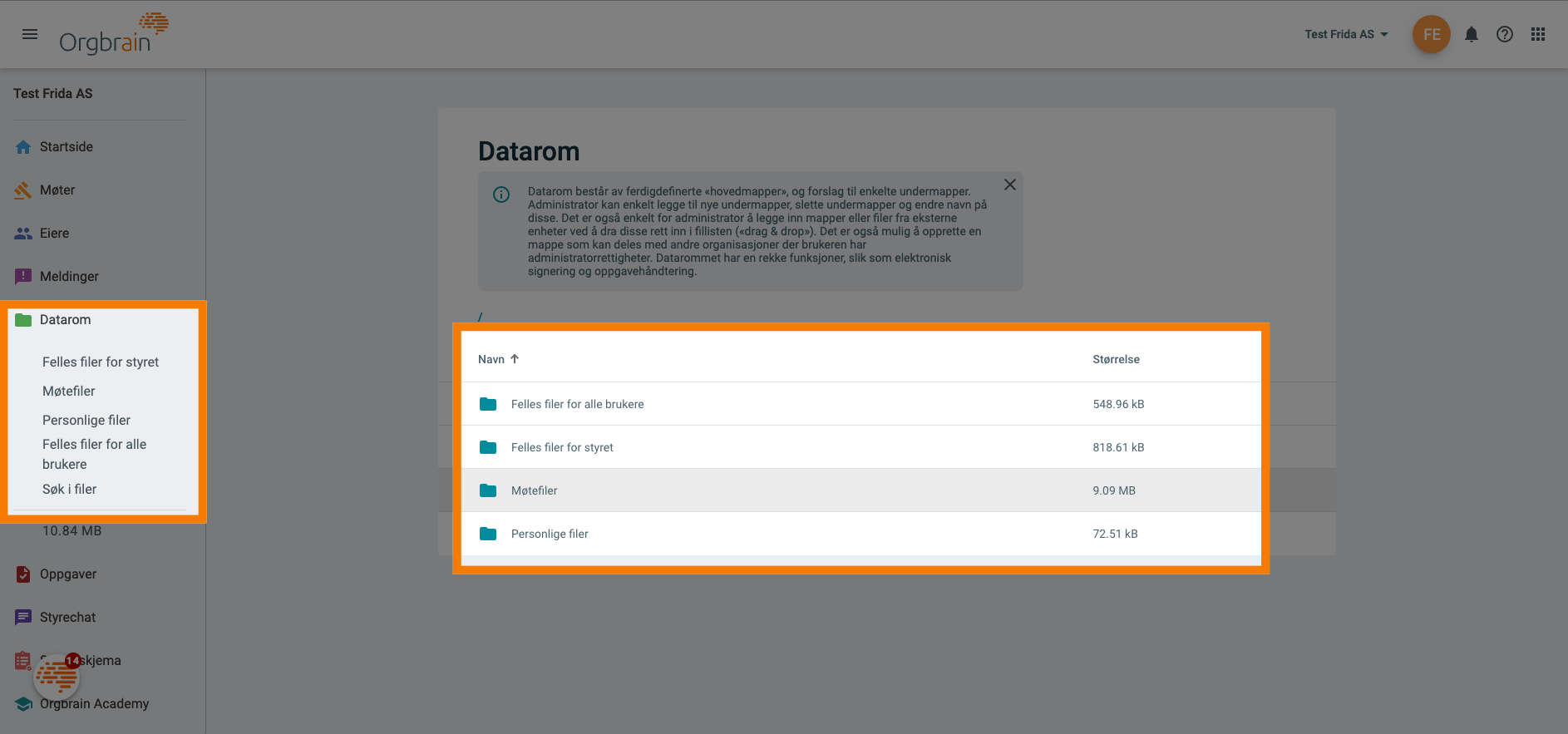Image resolution: width=1568 pixels, height=734 pixels.
Task: Click the Orgbrain logo
Action: pyautogui.click(x=113, y=34)
